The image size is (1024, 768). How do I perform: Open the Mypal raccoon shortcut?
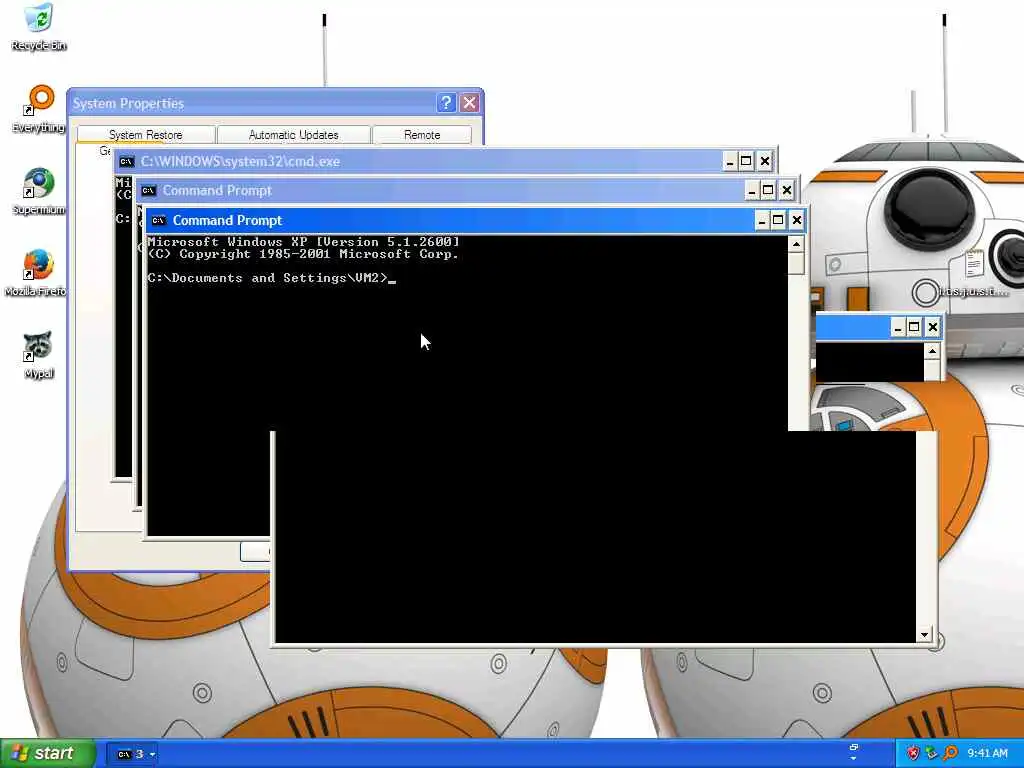[39, 355]
